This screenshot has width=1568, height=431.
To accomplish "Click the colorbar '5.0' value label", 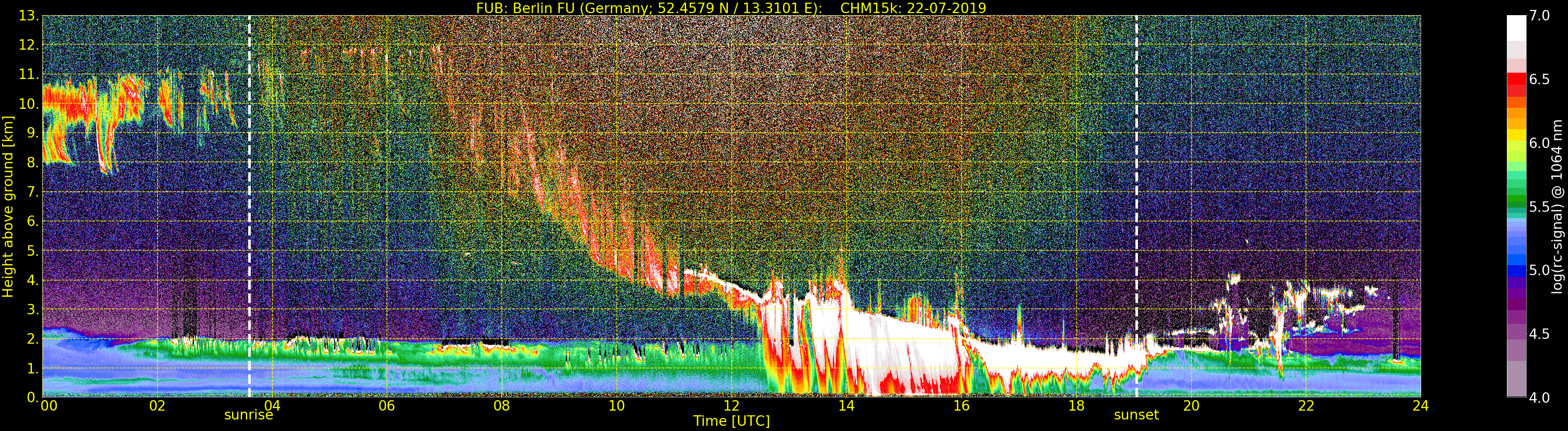I will click(x=1539, y=270).
